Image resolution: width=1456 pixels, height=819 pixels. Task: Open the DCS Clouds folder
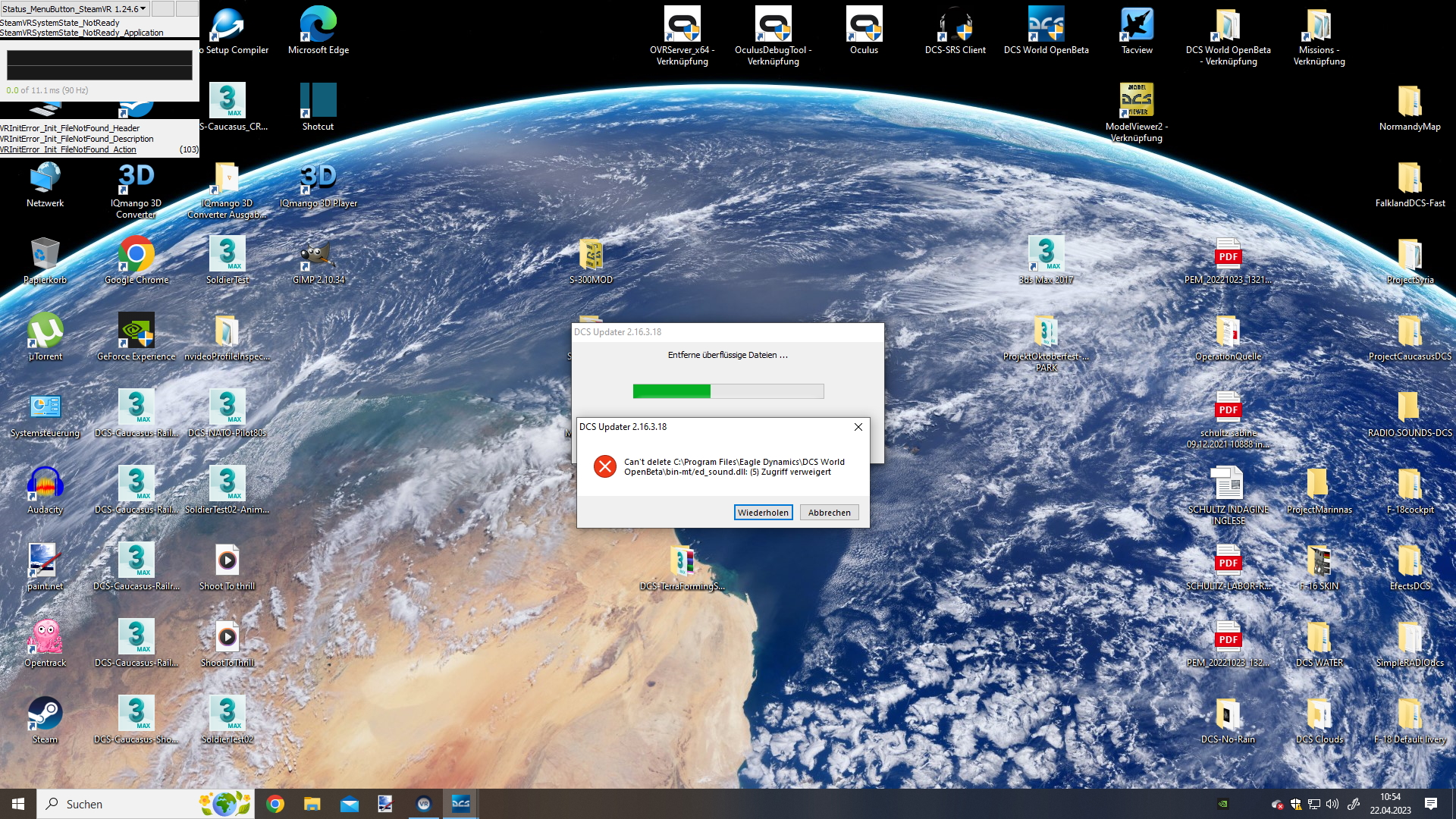point(1319,720)
